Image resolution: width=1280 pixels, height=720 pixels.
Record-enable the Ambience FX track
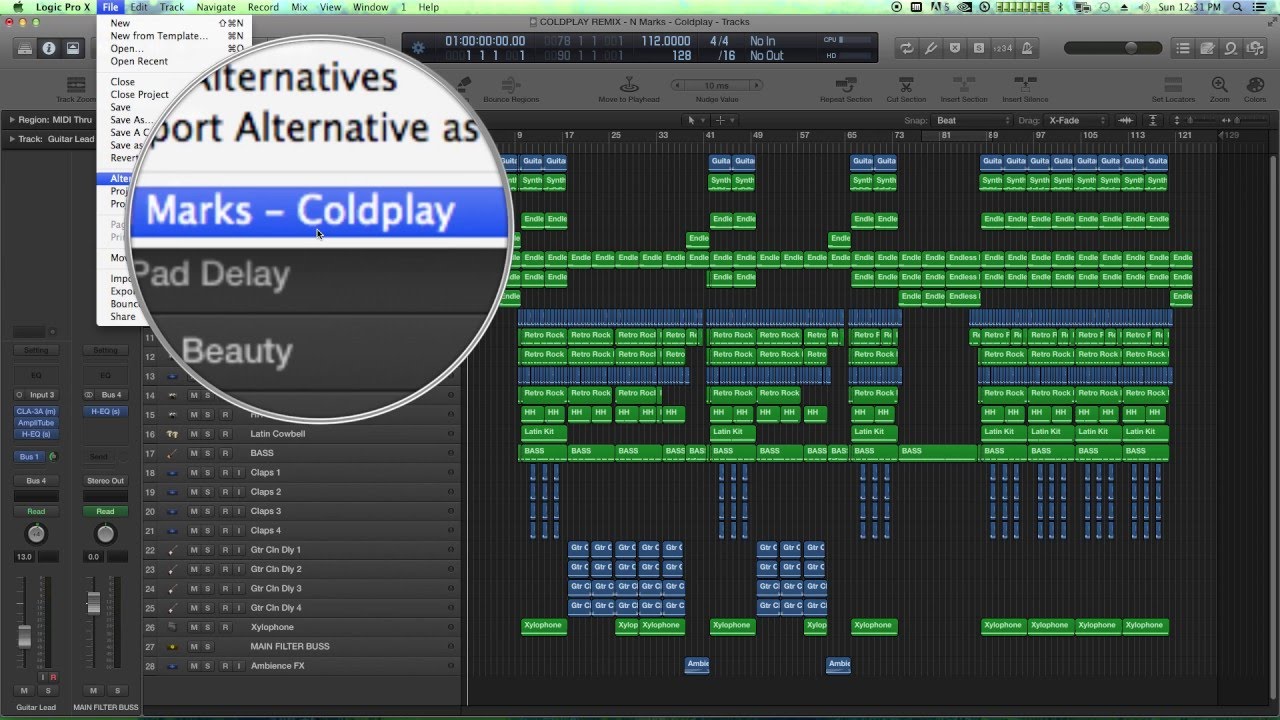tap(225, 666)
